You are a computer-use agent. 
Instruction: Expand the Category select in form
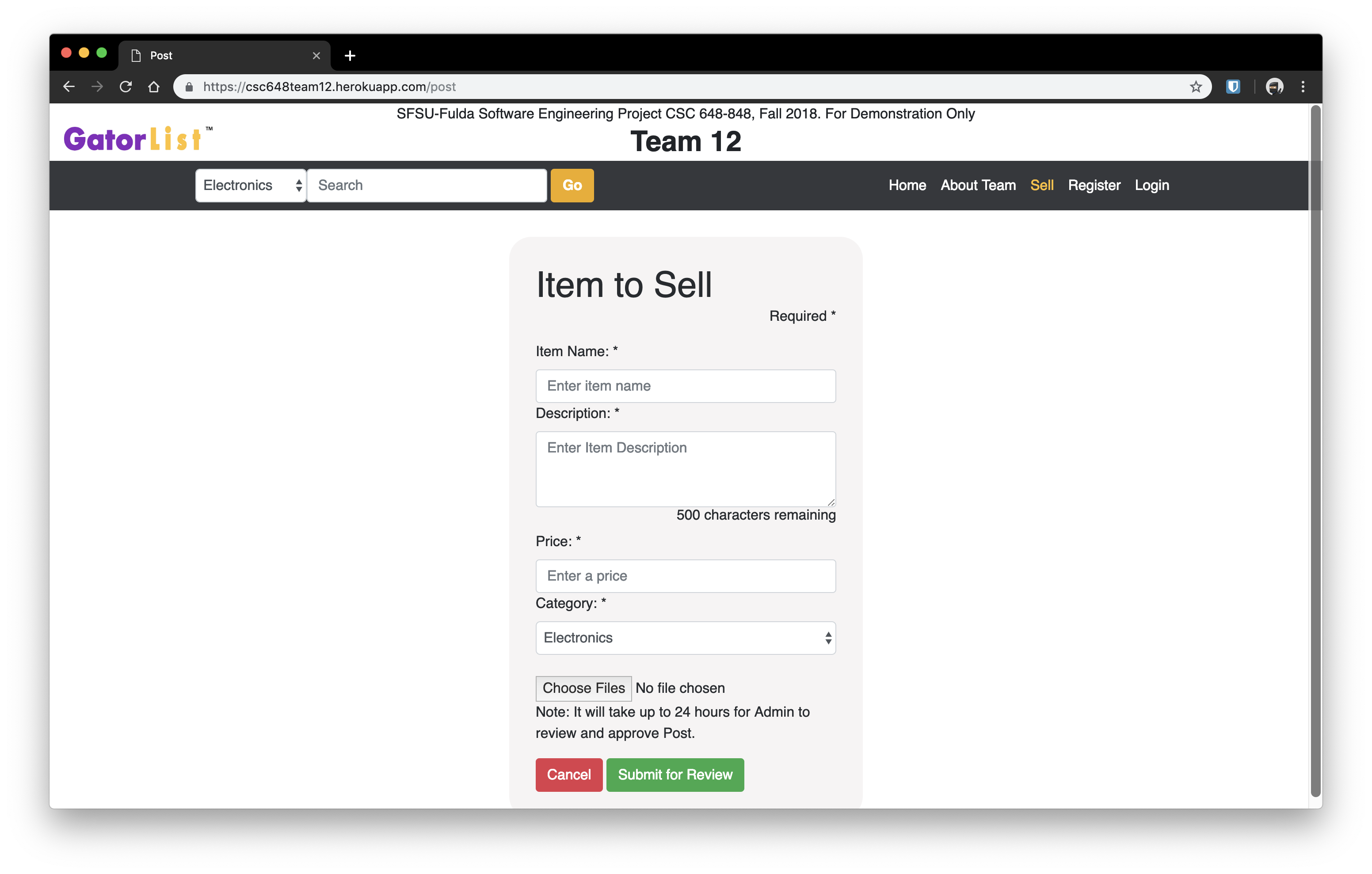tap(686, 638)
